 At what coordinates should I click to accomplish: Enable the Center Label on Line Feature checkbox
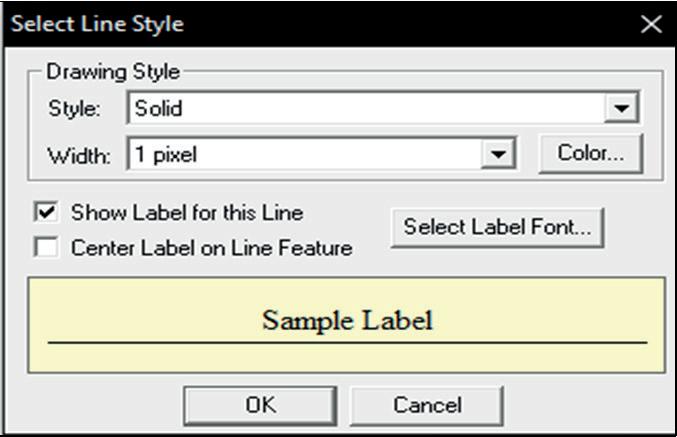click(x=45, y=247)
